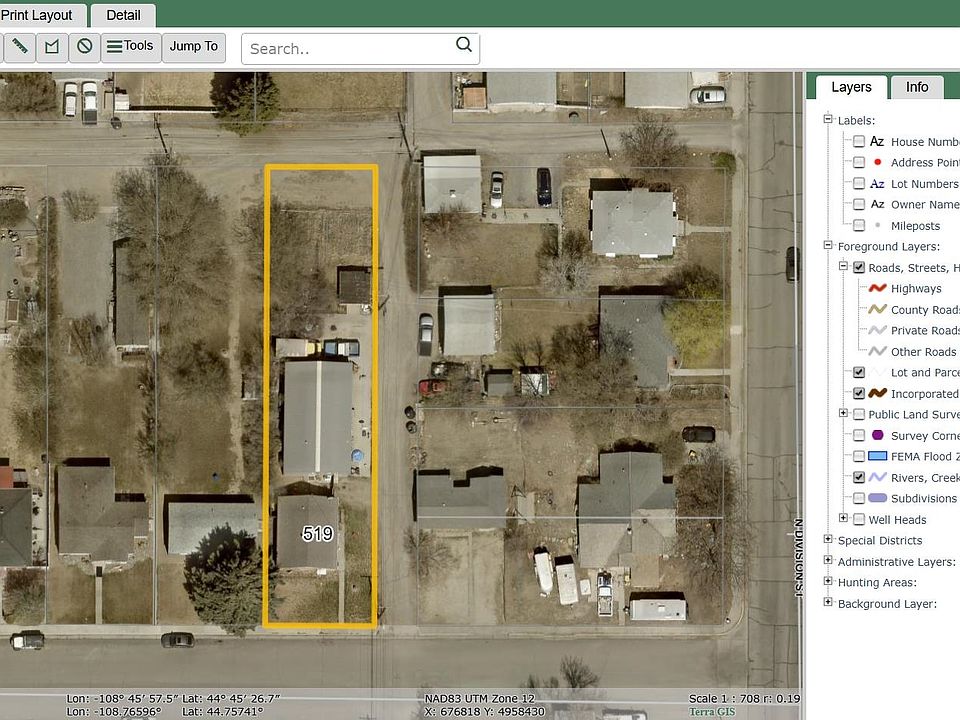This screenshot has width=960, height=720.
Task: Click the Highways red line symbol
Action: pyautogui.click(x=877, y=289)
